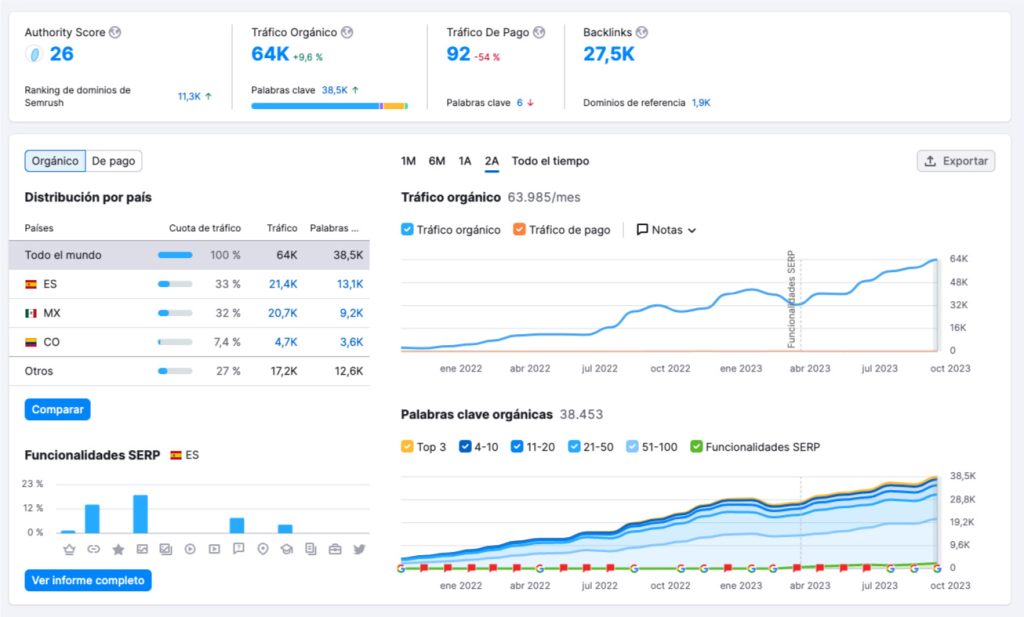Click the globe icon beside Authority Score
This screenshot has width=1024, height=617.
coord(115,33)
